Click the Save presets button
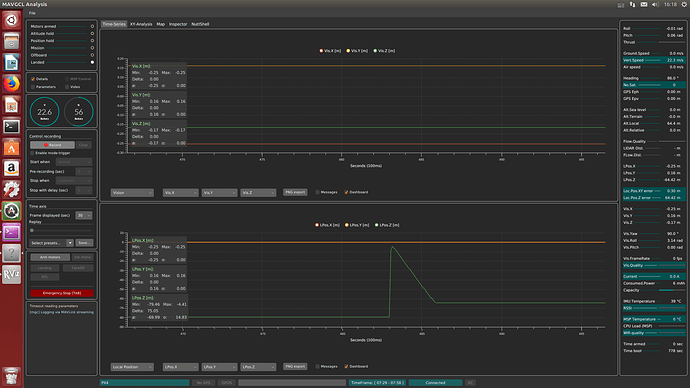The height and width of the screenshot is (388, 690). 84,243
